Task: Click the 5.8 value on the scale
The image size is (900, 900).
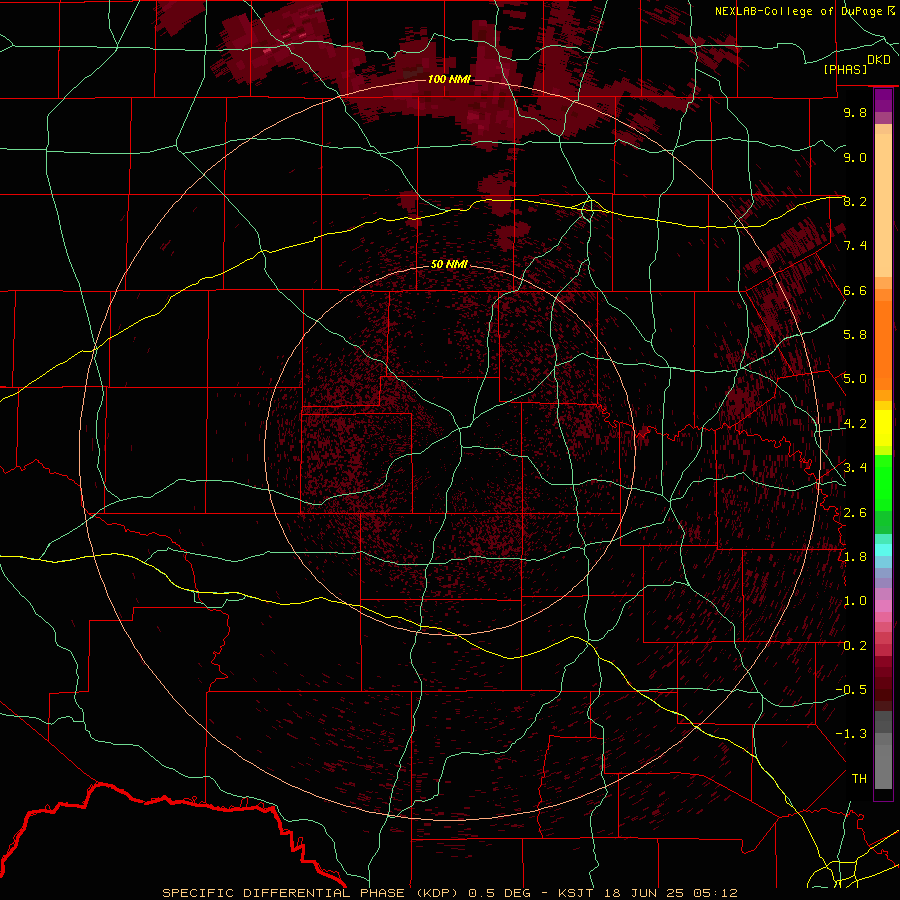Action: coord(855,335)
